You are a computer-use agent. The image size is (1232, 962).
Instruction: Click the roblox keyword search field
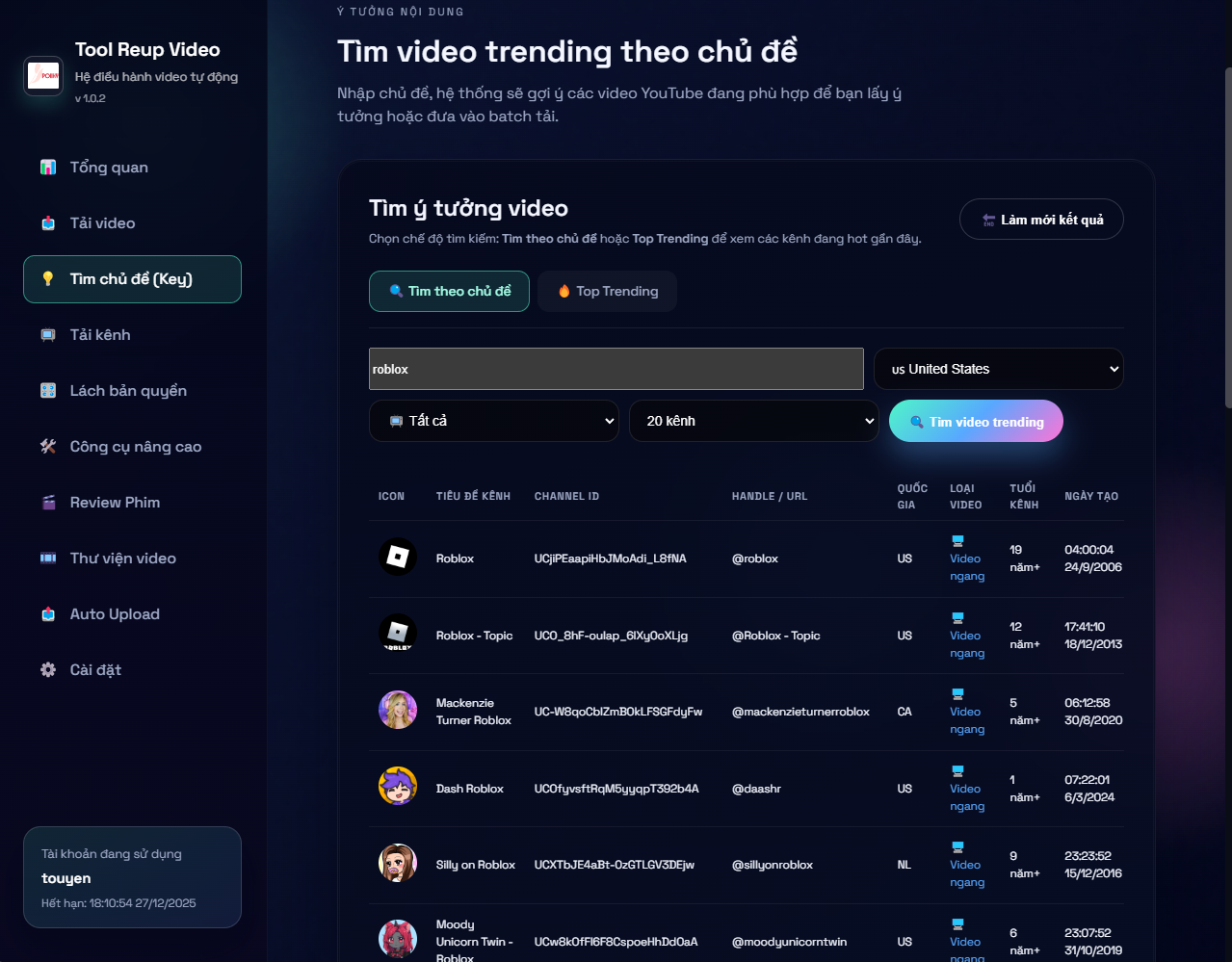616,369
